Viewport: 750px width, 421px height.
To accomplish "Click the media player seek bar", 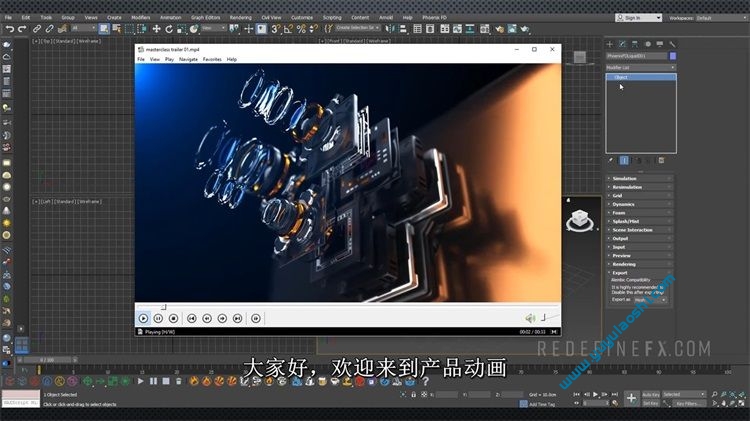I will pyautogui.click(x=348, y=307).
